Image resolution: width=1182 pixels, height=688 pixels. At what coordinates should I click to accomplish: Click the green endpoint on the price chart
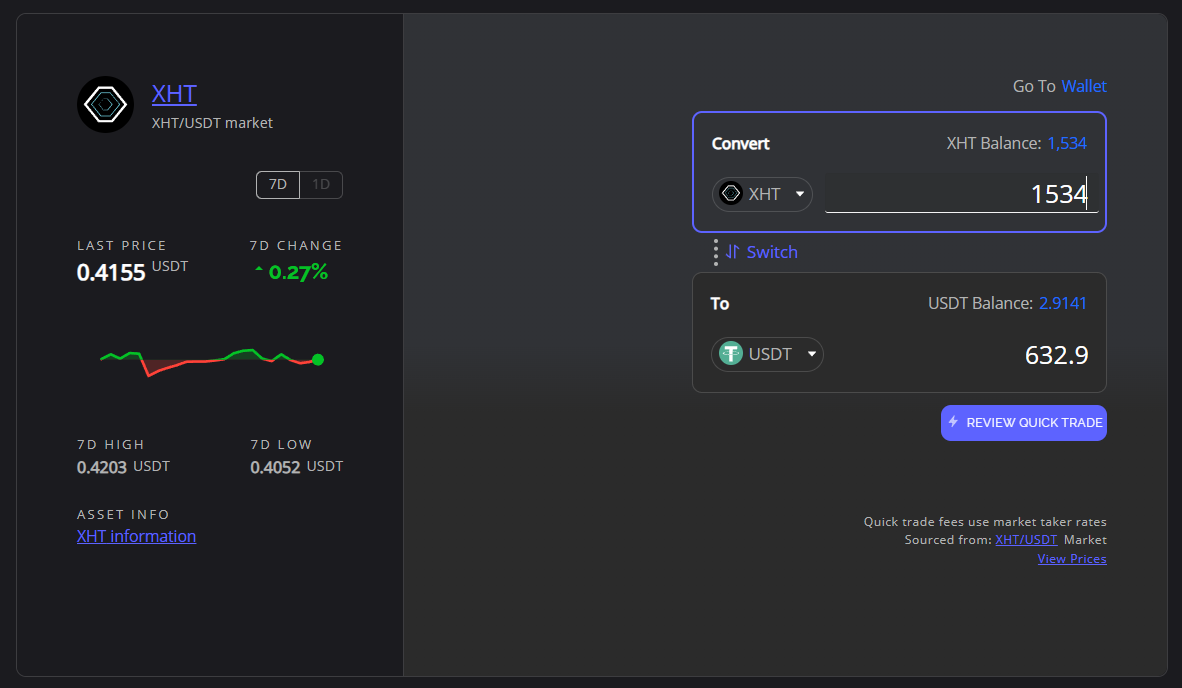[x=318, y=359]
